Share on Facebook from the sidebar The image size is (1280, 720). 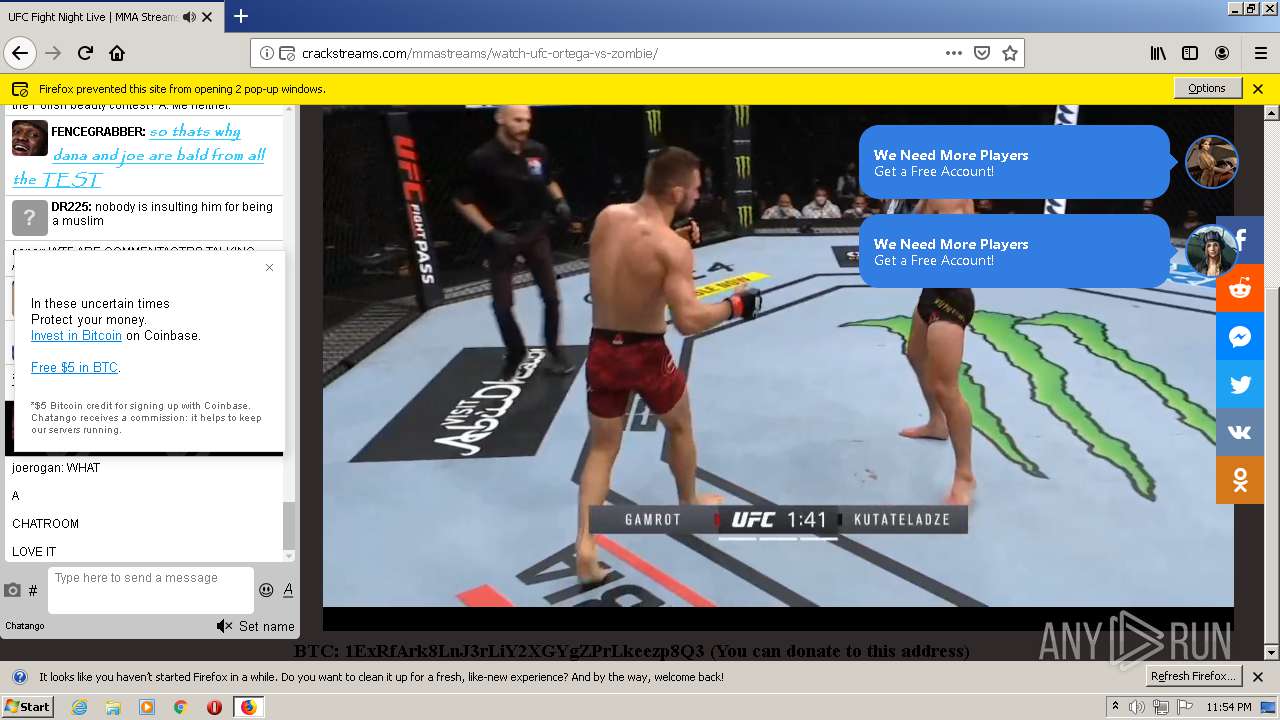[1240, 240]
